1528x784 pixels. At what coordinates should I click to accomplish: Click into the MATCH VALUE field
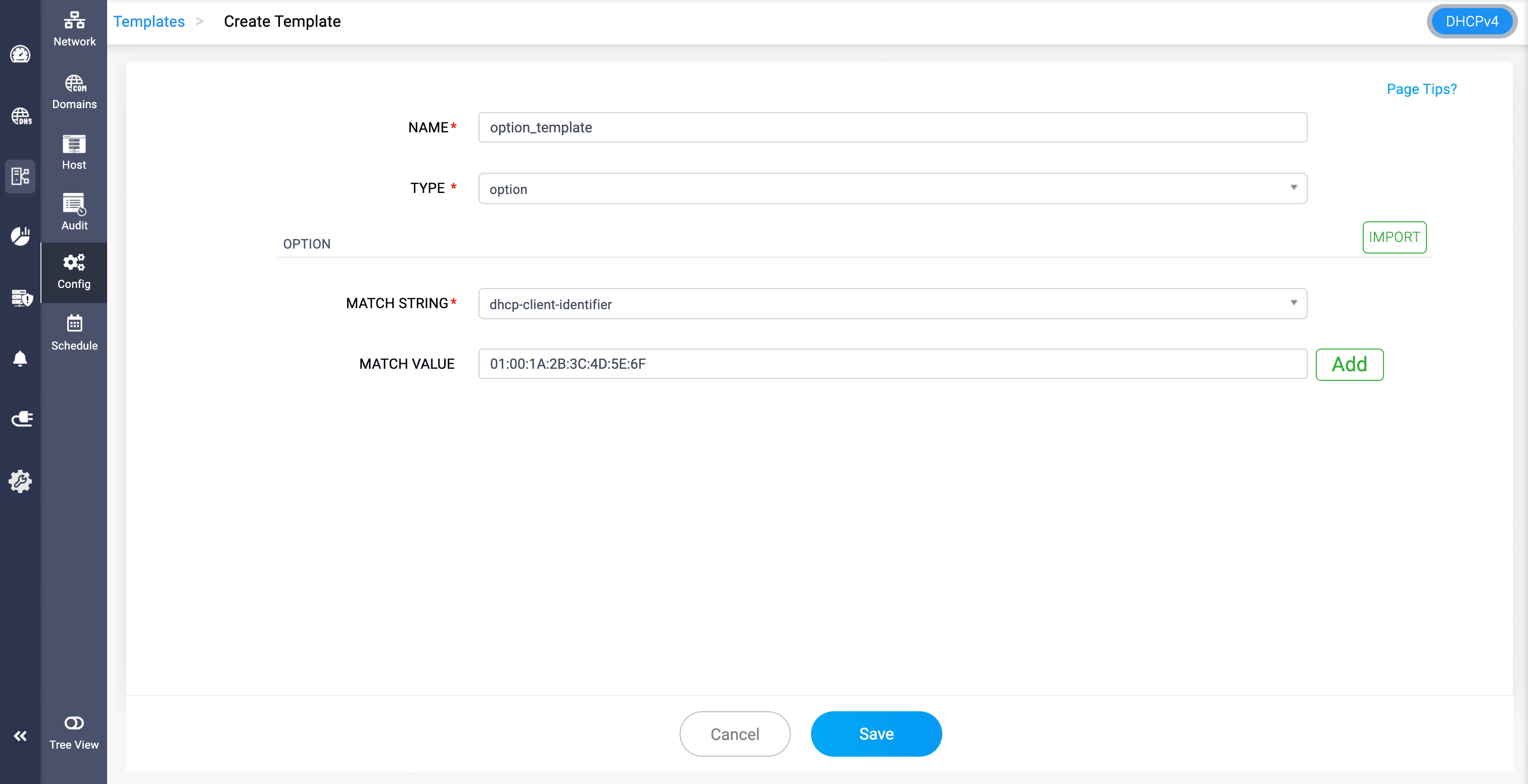pyautogui.click(x=892, y=364)
